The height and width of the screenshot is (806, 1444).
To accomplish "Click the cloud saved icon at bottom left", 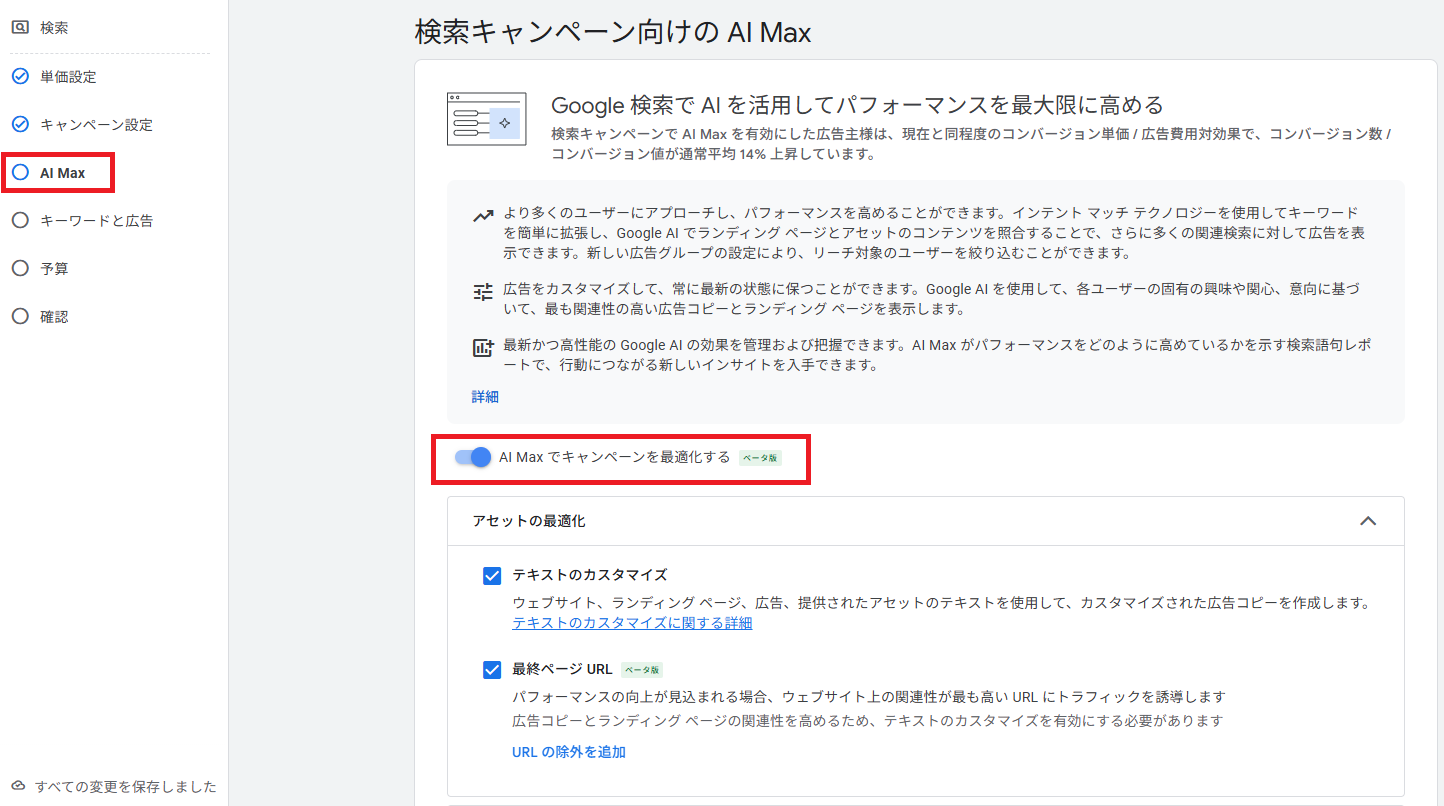I will (18, 786).
